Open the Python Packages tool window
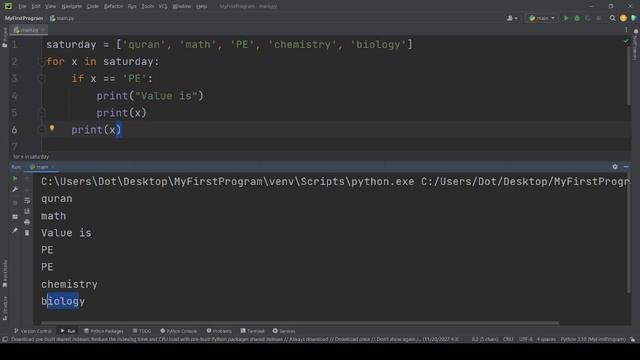Screen dimensions: 640x360 tap(104, 331)
